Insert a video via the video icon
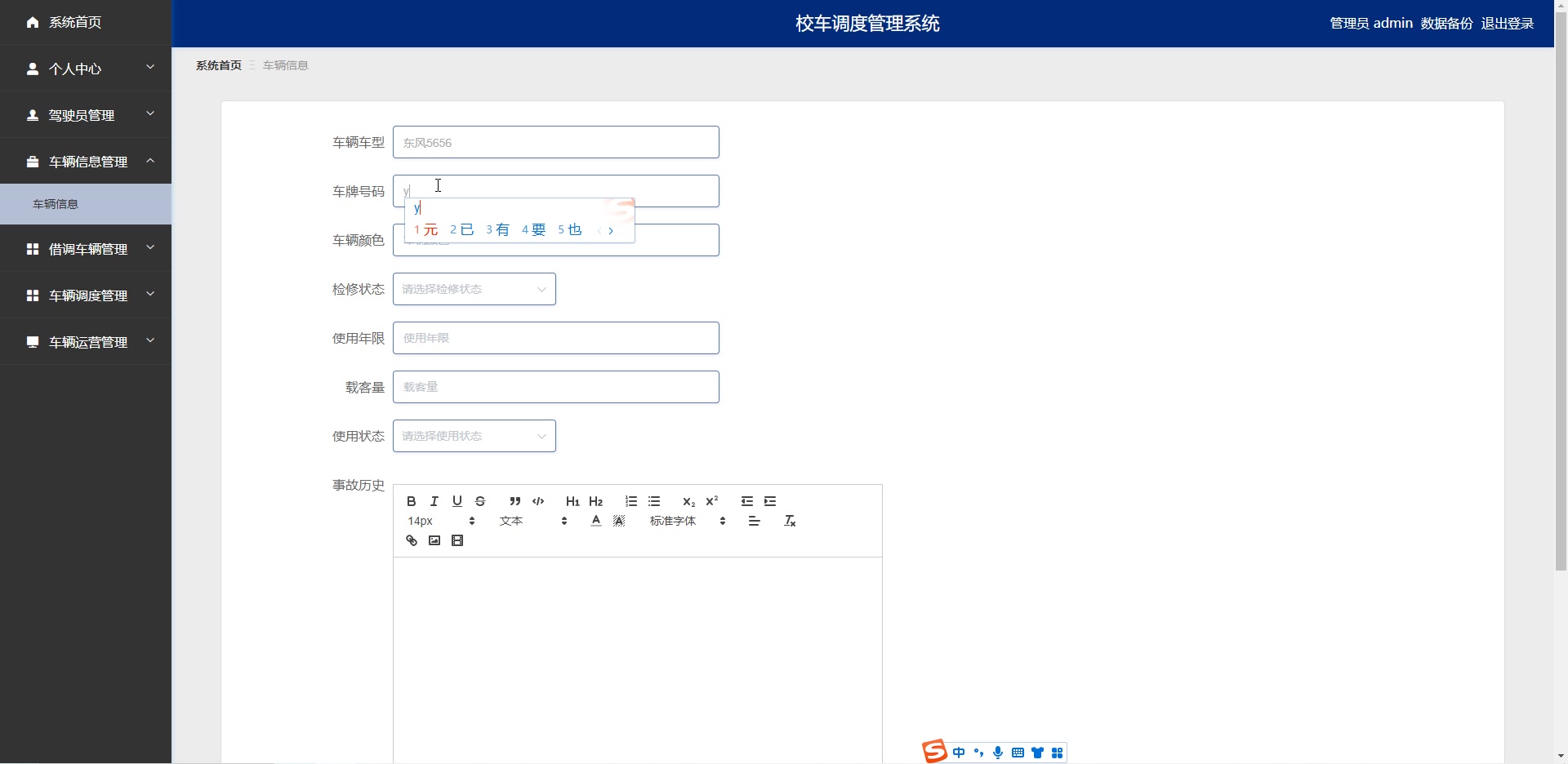Screen dimensions: 1568x764 click(x=457, y=540)
